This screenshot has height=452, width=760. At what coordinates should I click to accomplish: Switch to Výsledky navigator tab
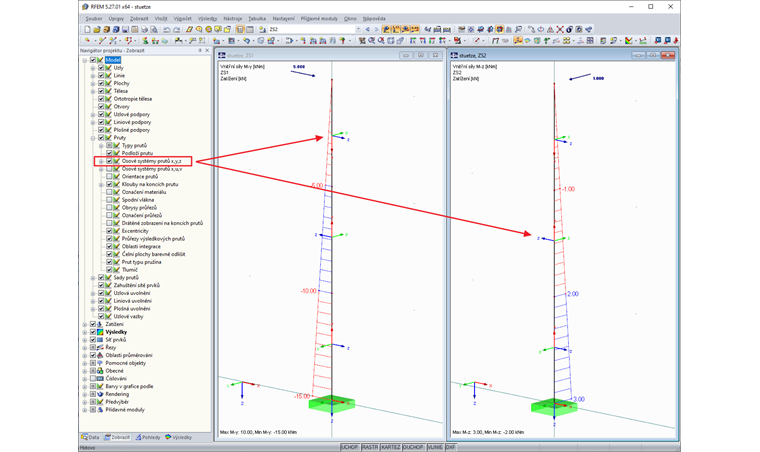pos(178,437)
